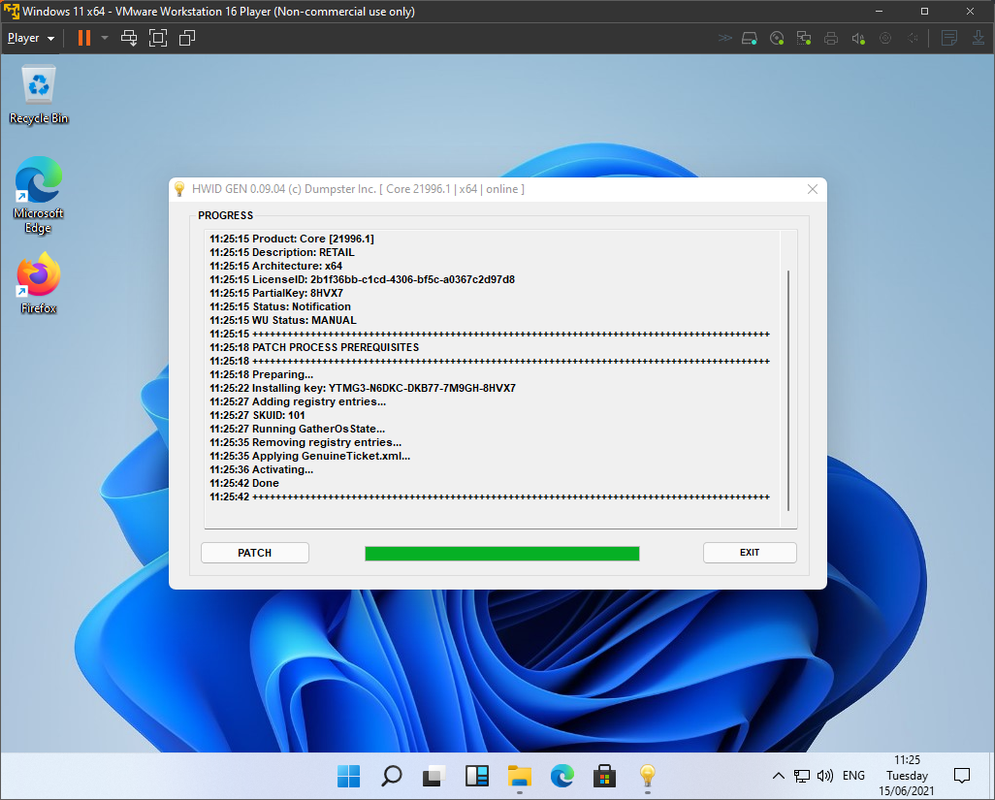Image resolution: width=995 pixels, height=800 pixels.
Task: Open the Player menu dropdown
Action: (x=30, y=38)
